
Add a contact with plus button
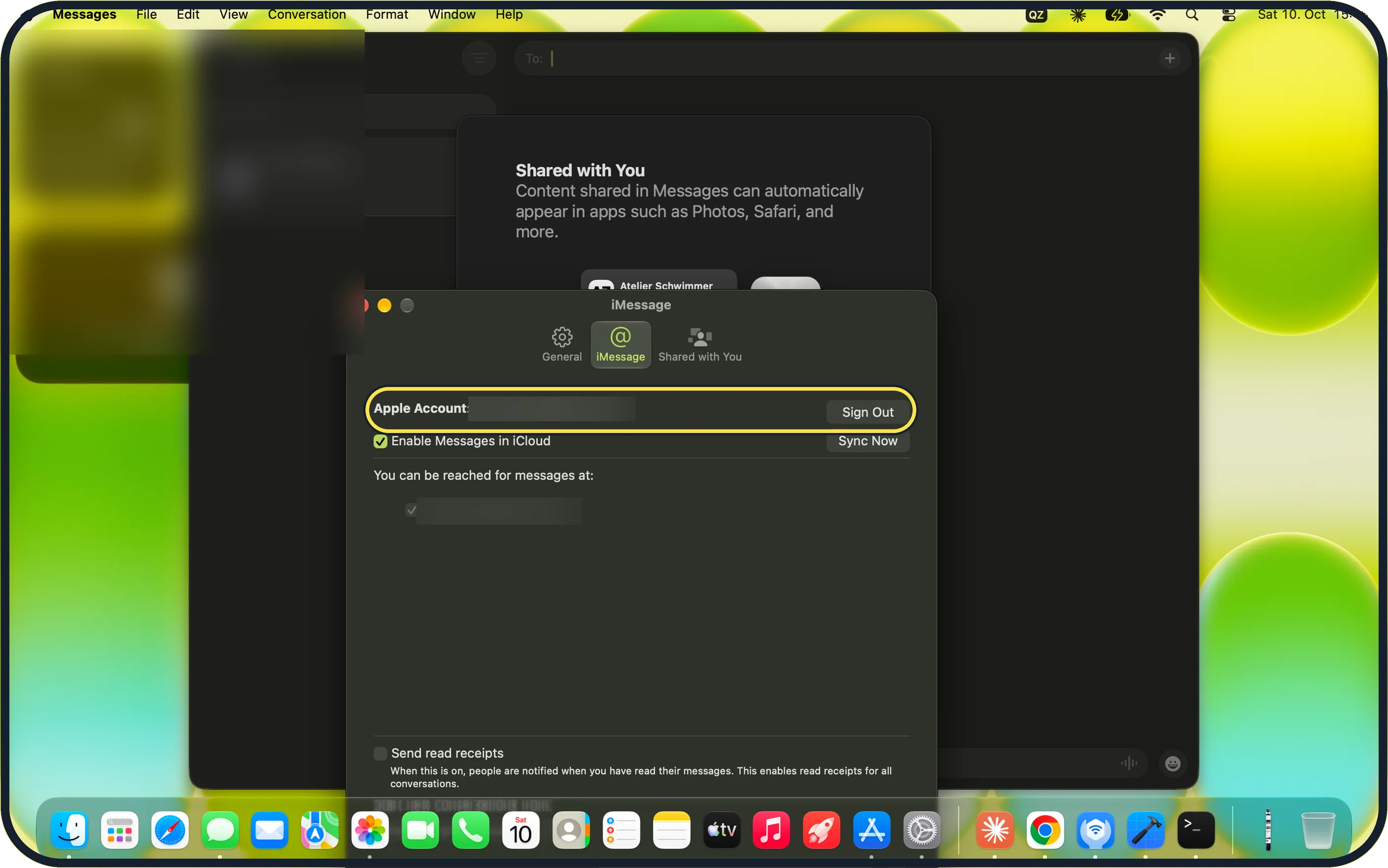[1169, 59]
